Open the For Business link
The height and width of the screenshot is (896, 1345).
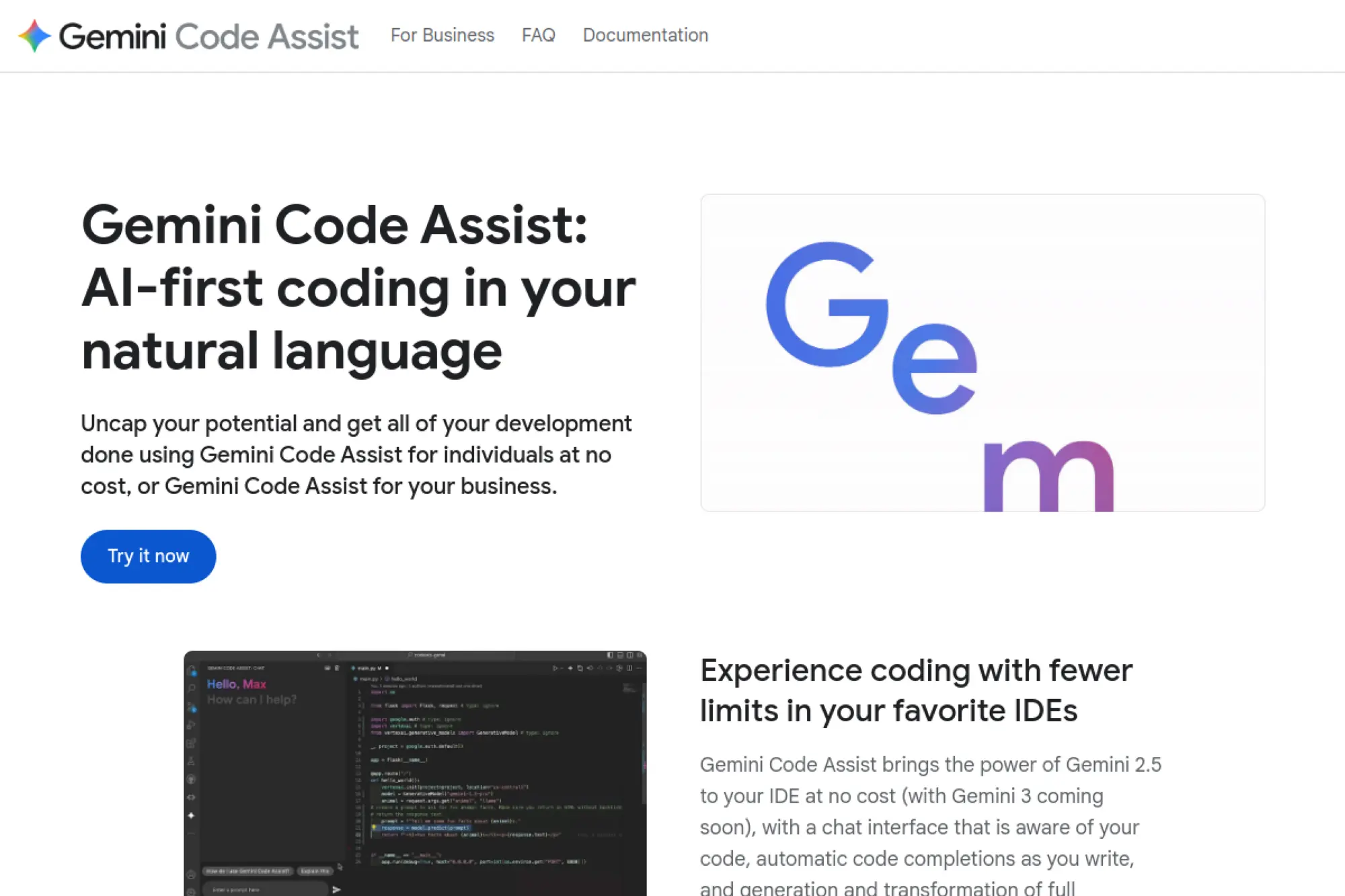(443, 35)
